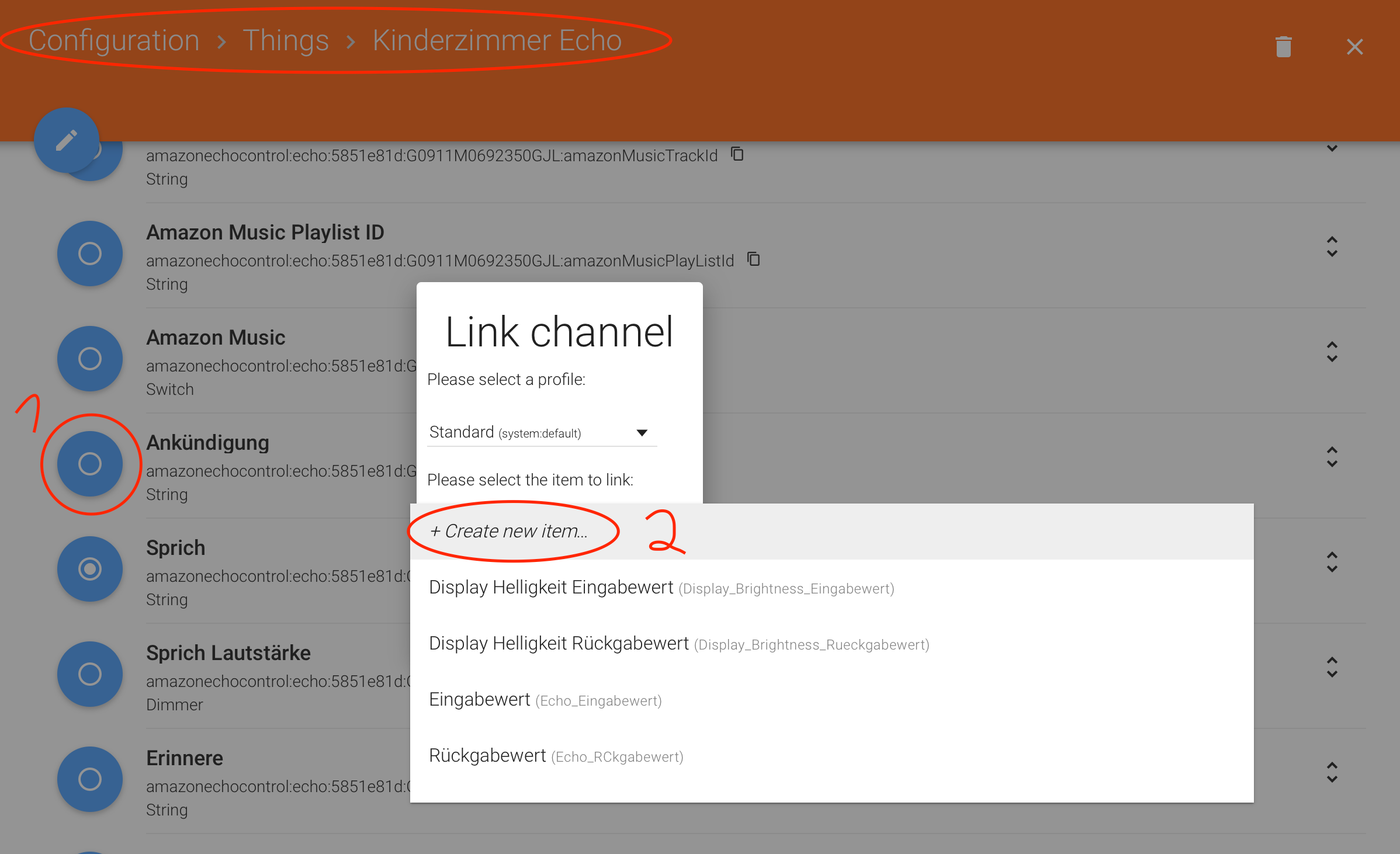
Task: Go to Things in breadcrumb
Action: coord(286,41)
